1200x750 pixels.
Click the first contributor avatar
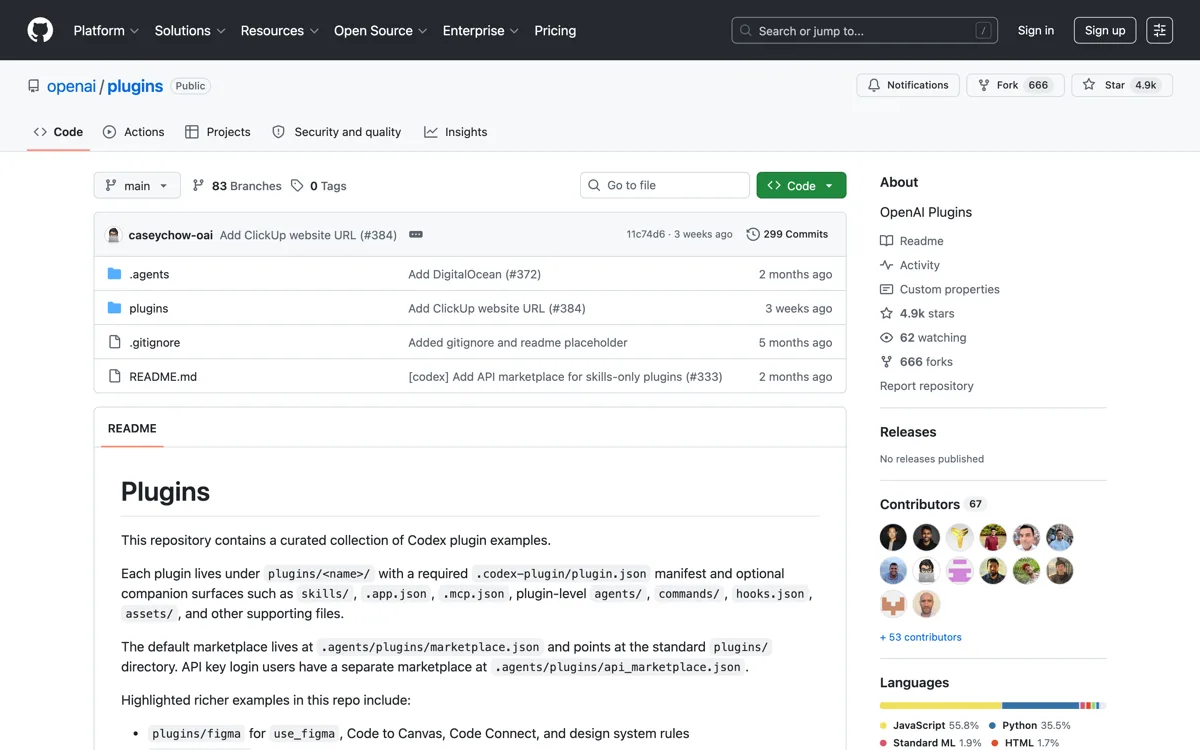893,537
